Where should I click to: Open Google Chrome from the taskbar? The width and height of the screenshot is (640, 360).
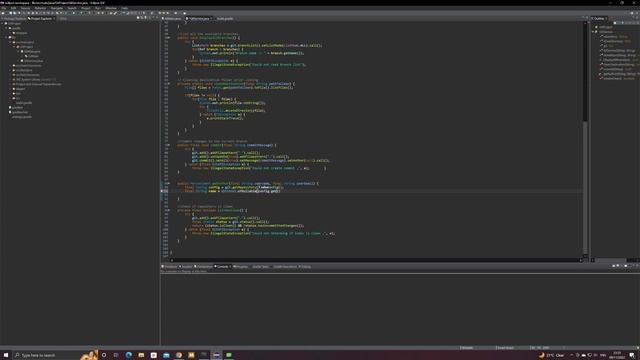[179, 355]
